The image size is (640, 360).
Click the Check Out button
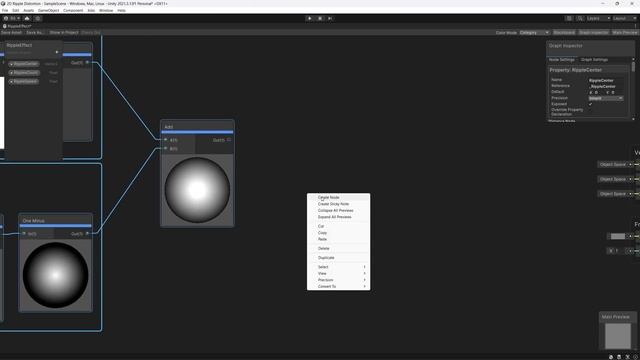(x=91, y=32)
